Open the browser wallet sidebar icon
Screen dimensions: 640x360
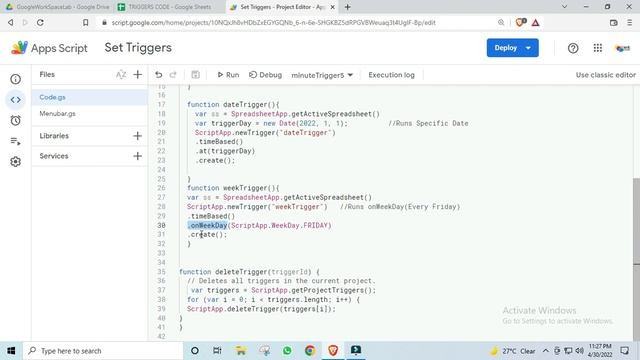(613, 22)
